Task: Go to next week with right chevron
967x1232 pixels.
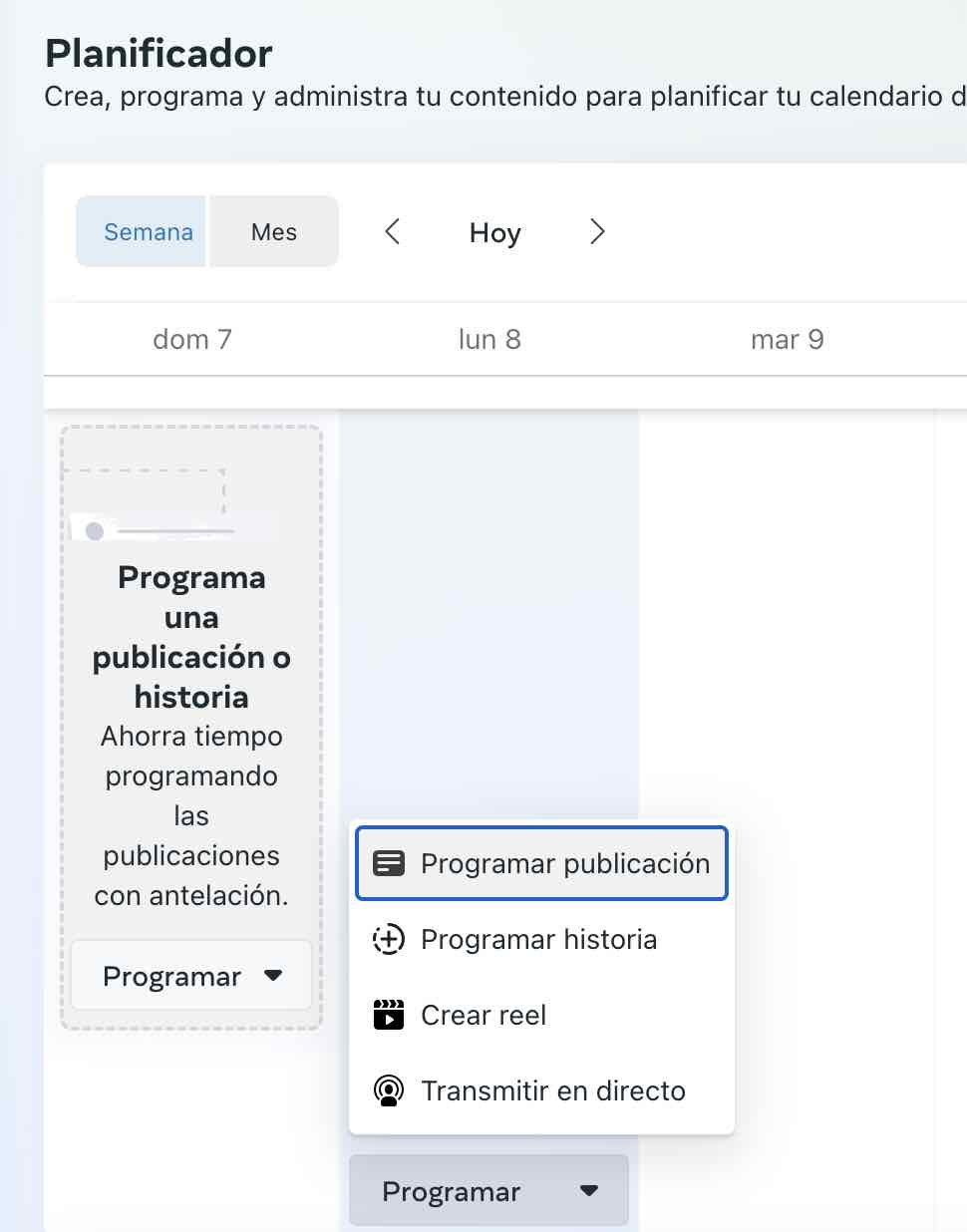Action: point(597,232)
